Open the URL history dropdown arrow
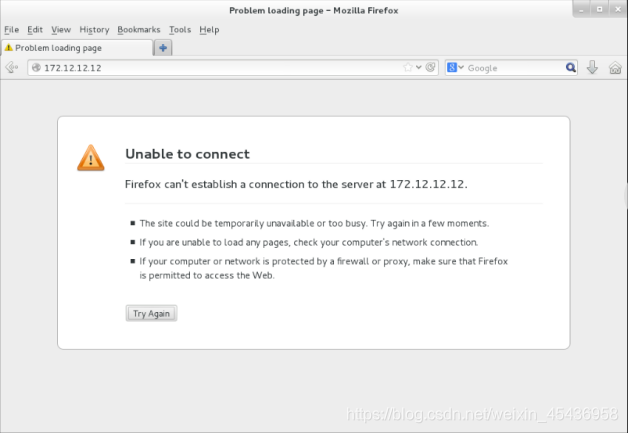This screenshot has width=628, height=433. click(419, 67)
